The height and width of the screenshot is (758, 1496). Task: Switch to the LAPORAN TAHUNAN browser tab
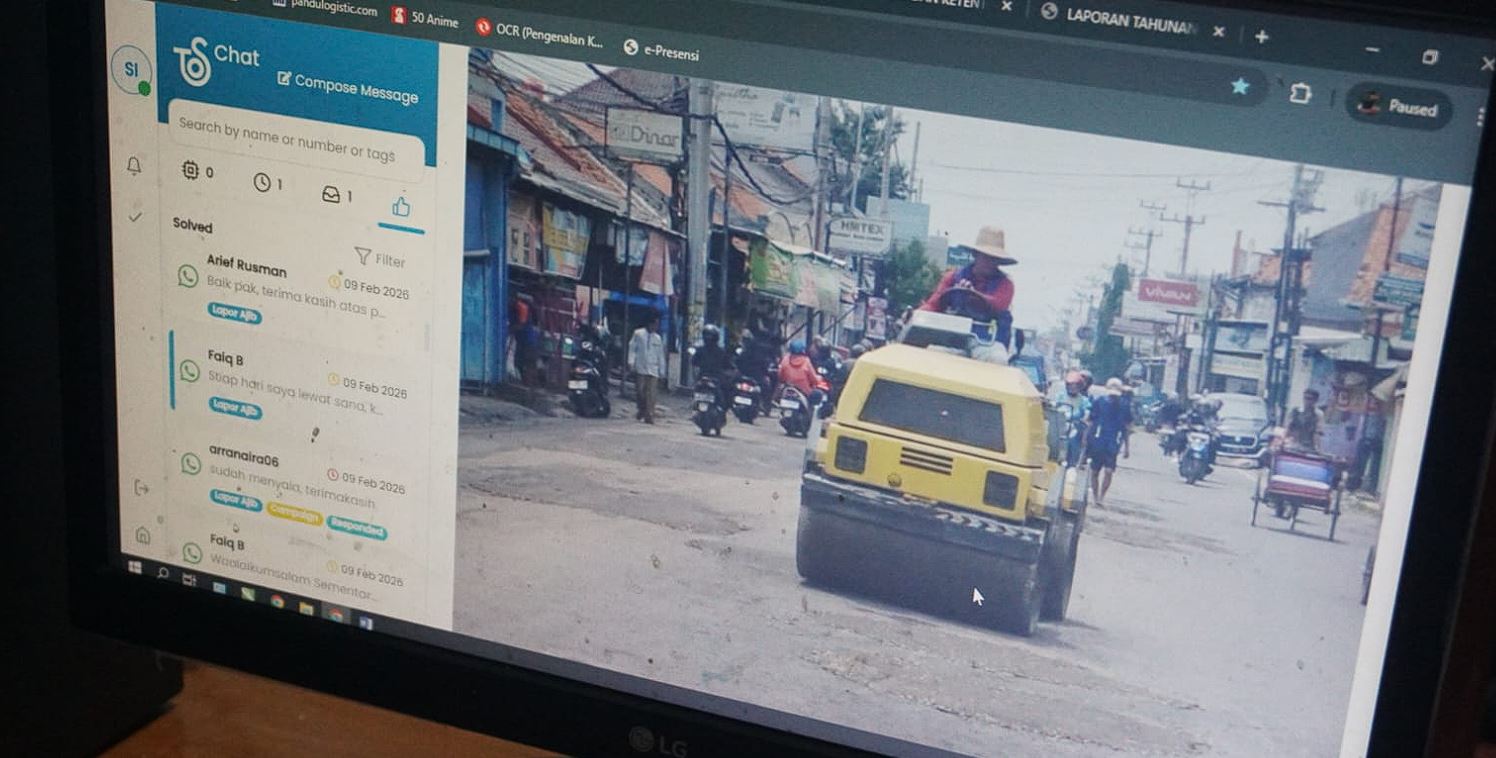[1126, 19]
